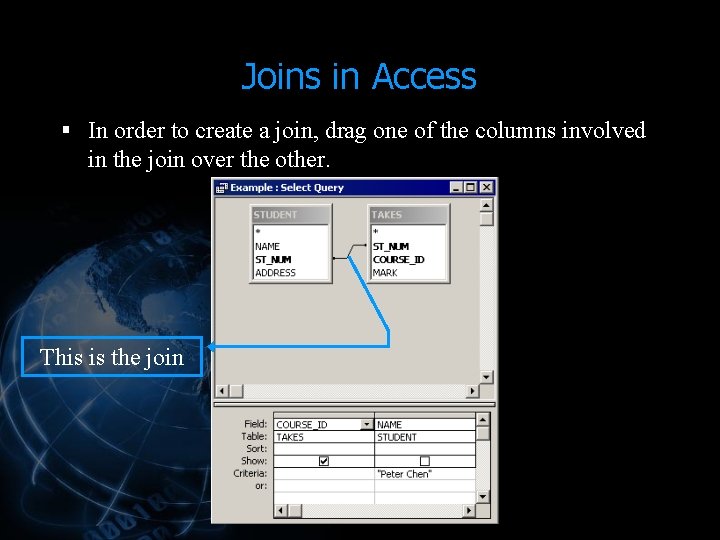Click the scroll thumb of the table pane's horizontal scrollbar
This screenshot has width=720, height=540.
[236, 391]
